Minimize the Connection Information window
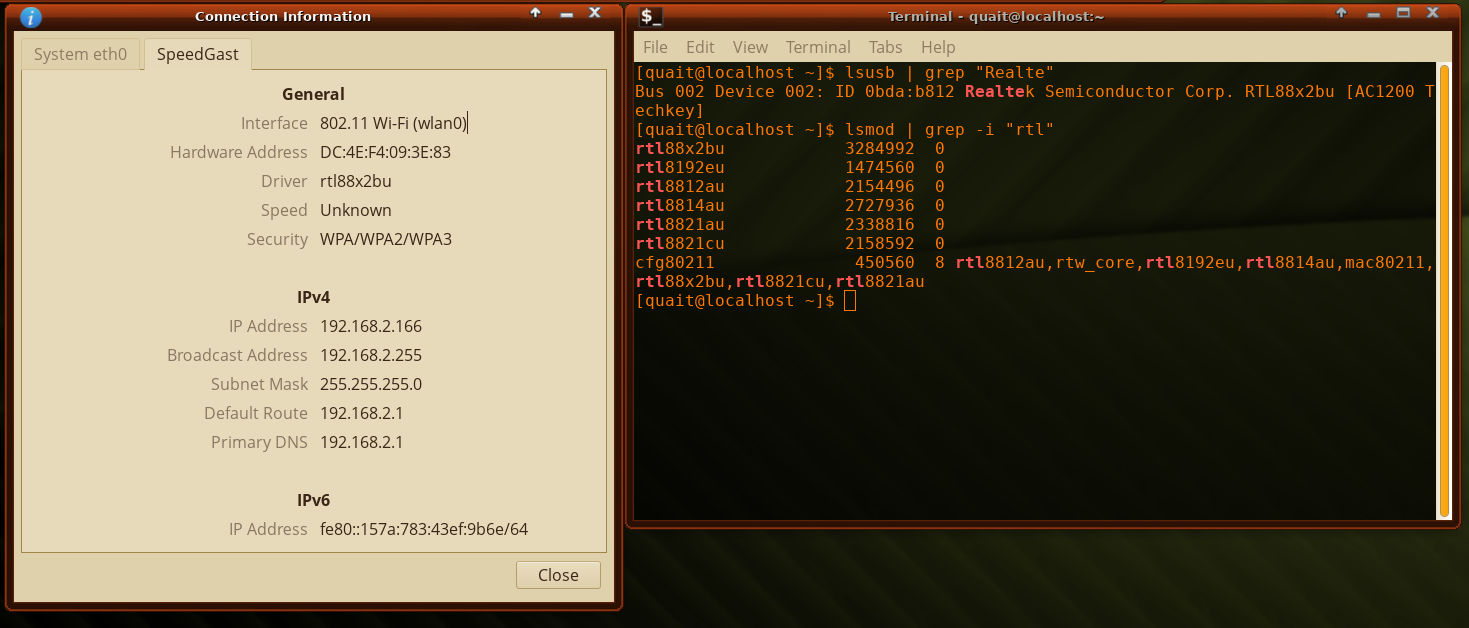Image resolution: width=1469 pixels, height=628 pixels. coord(565,14)
